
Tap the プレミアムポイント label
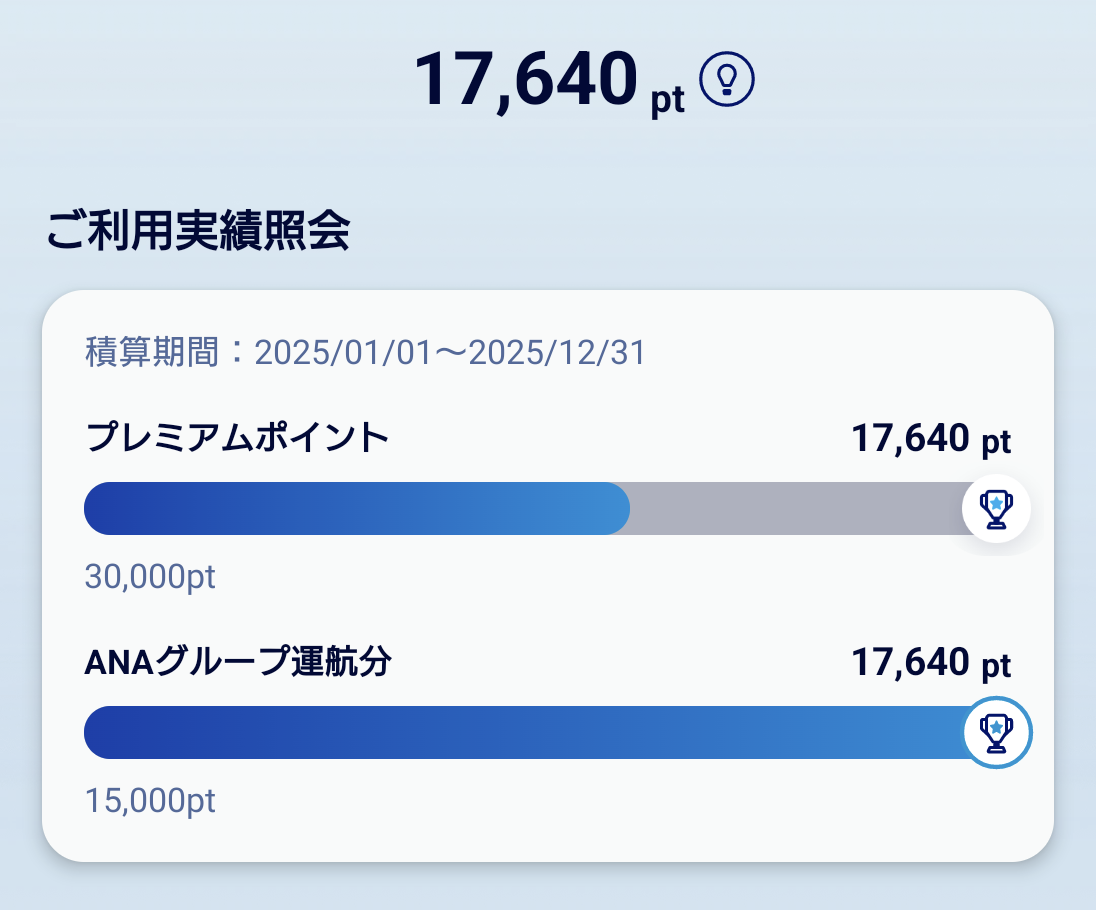click(x=237, y=438)
